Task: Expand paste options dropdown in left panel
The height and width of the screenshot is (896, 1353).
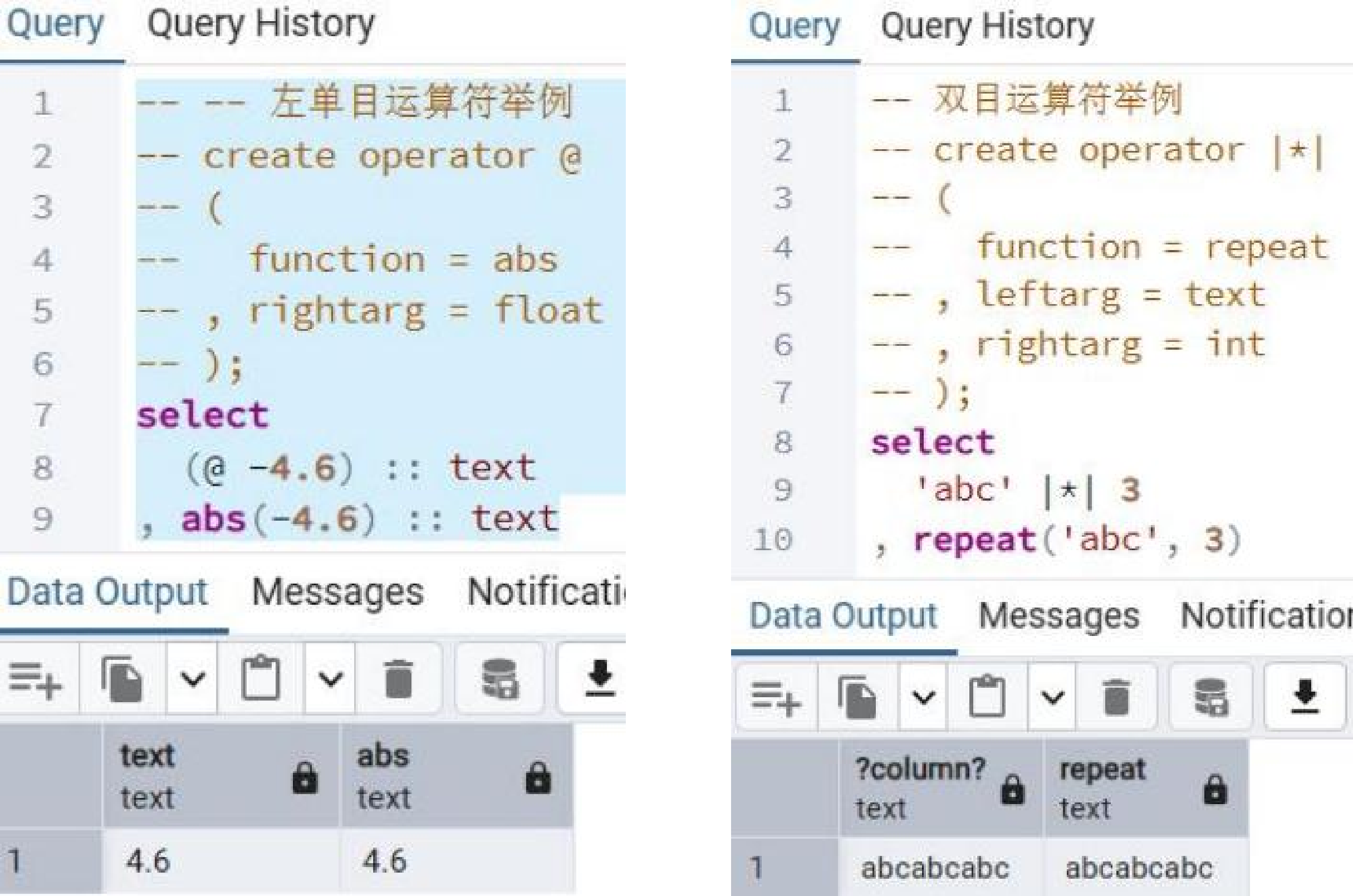Action: (x=330, y=679)
